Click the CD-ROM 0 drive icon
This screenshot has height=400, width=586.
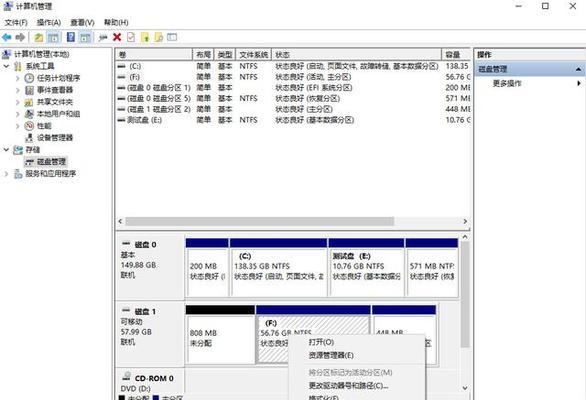[127, 376]
